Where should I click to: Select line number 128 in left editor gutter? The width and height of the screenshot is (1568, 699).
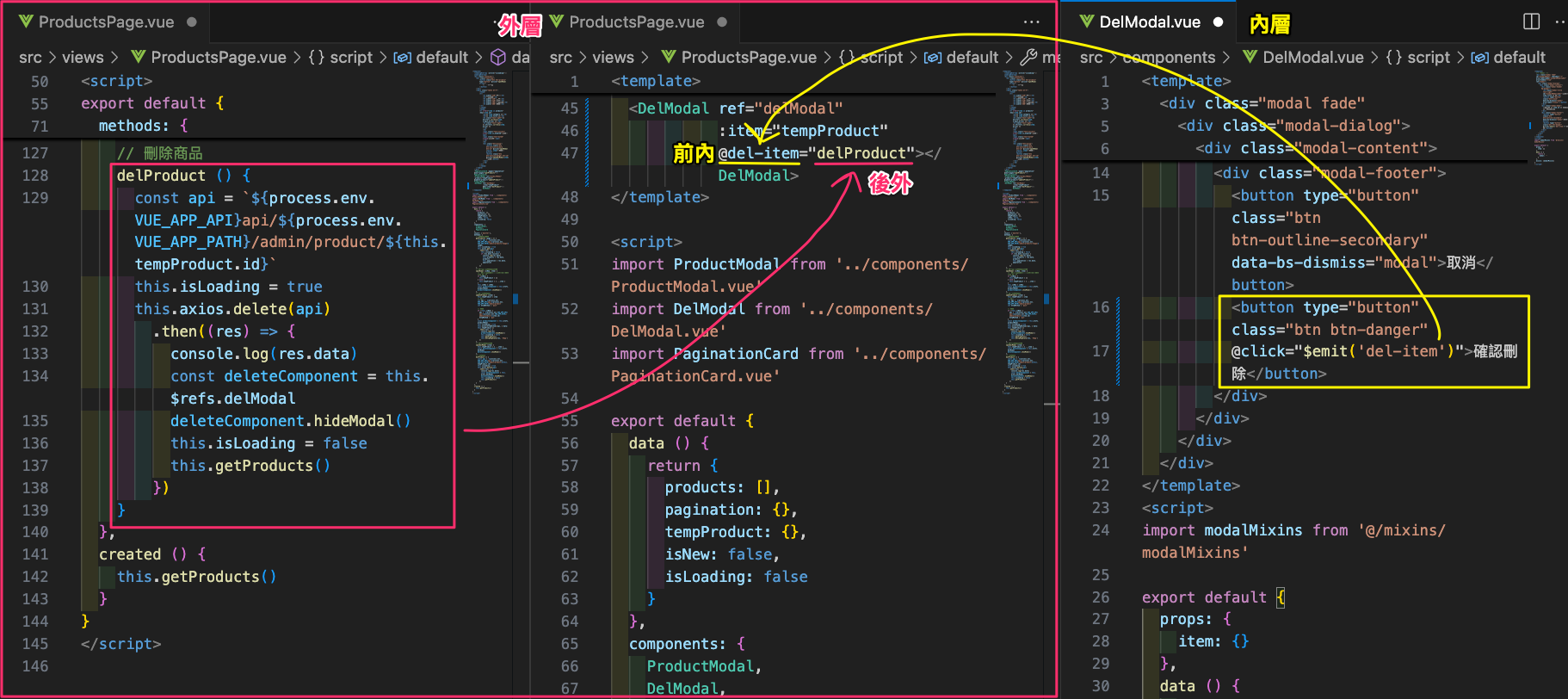tap(35, 176)
